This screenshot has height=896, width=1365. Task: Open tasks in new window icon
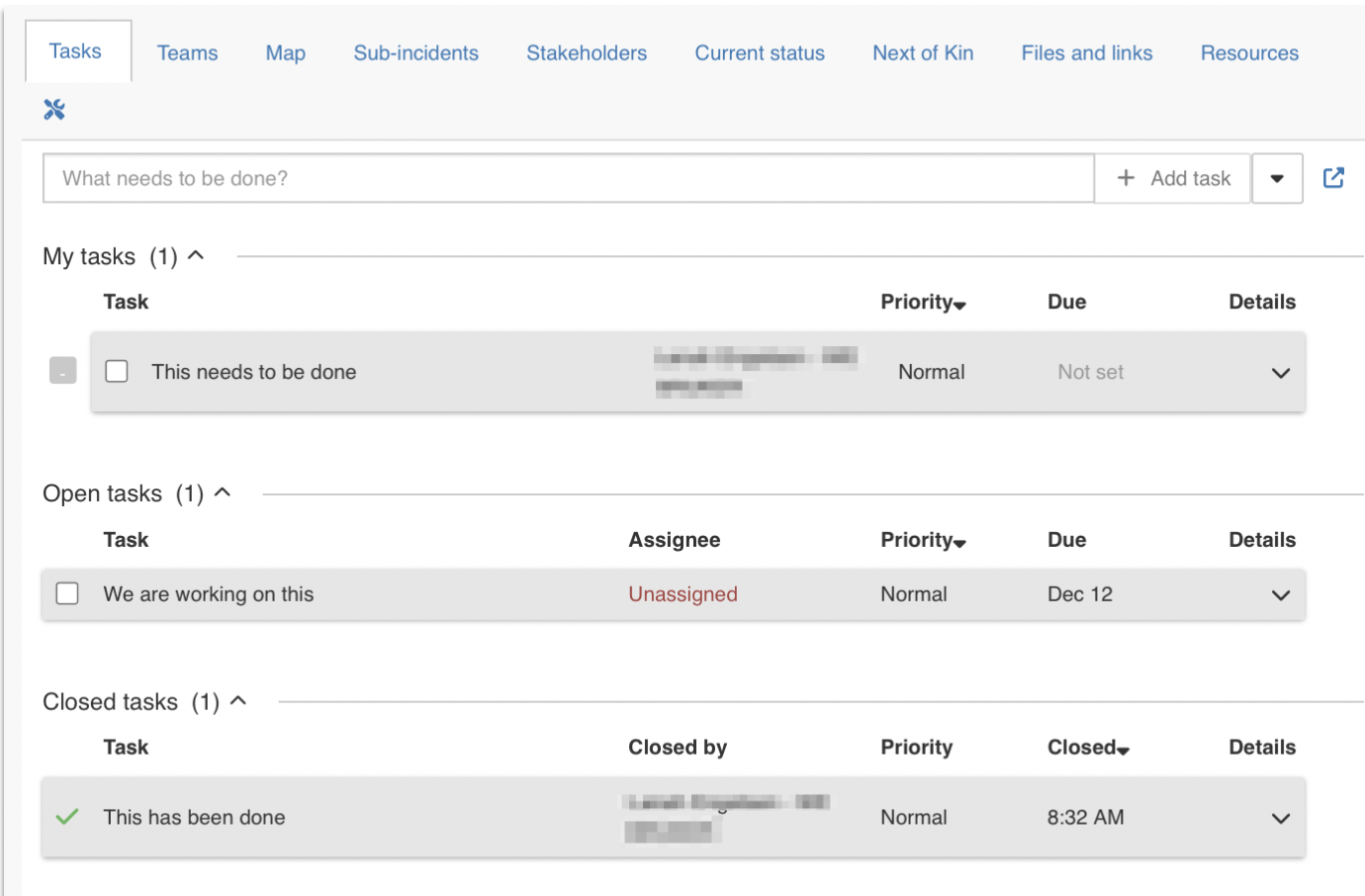[1333, 178]
